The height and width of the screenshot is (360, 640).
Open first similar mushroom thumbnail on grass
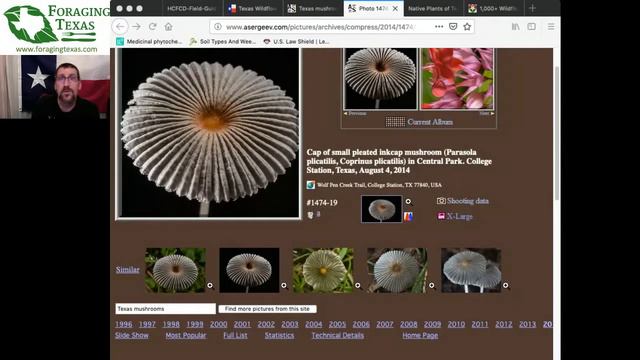pos(175,270)
